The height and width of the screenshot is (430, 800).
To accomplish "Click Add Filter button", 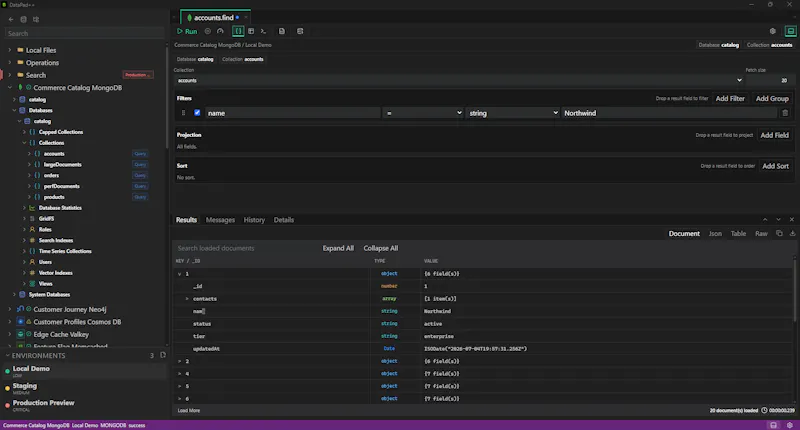I will (x=730, y=98).
